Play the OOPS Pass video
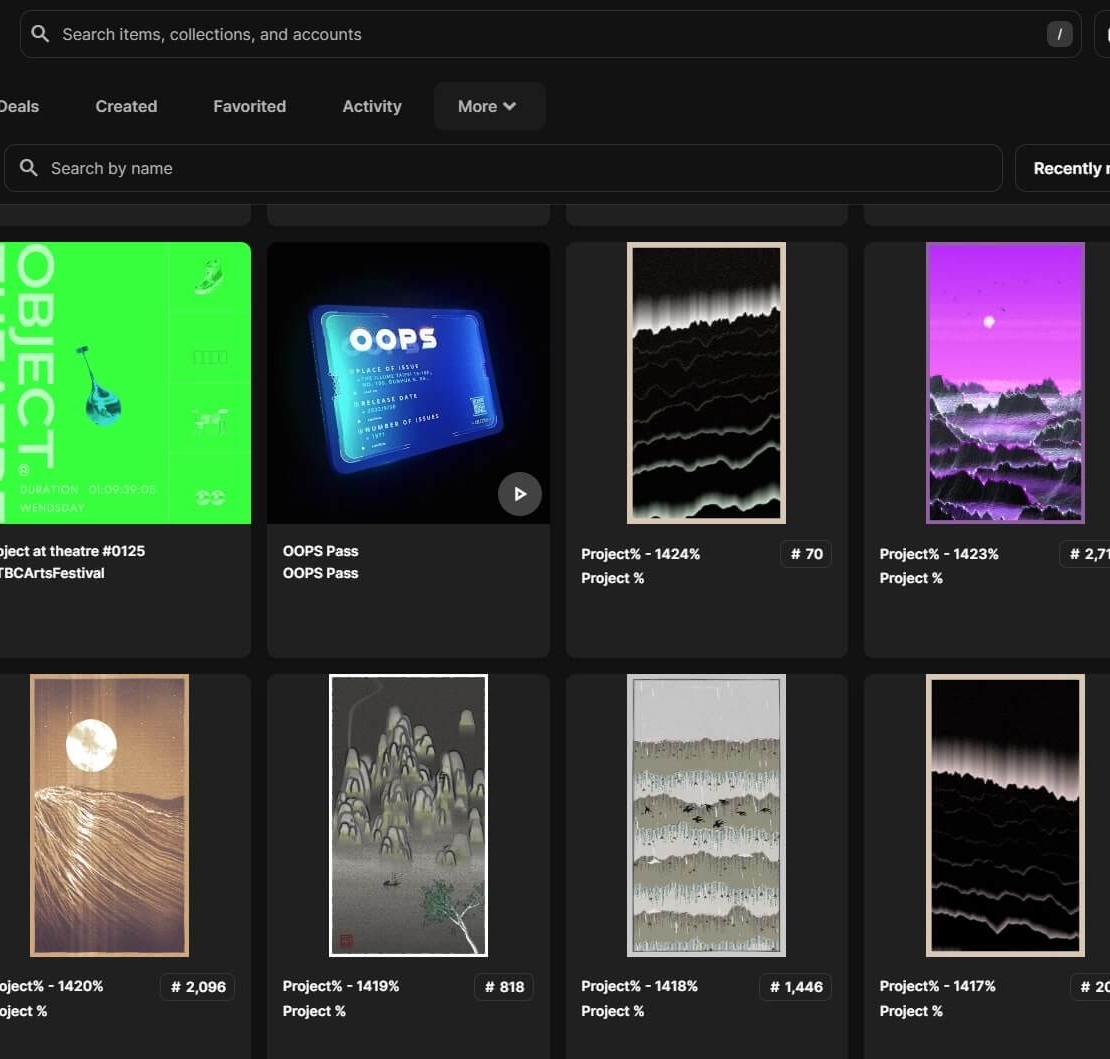 tap(519, 494)
